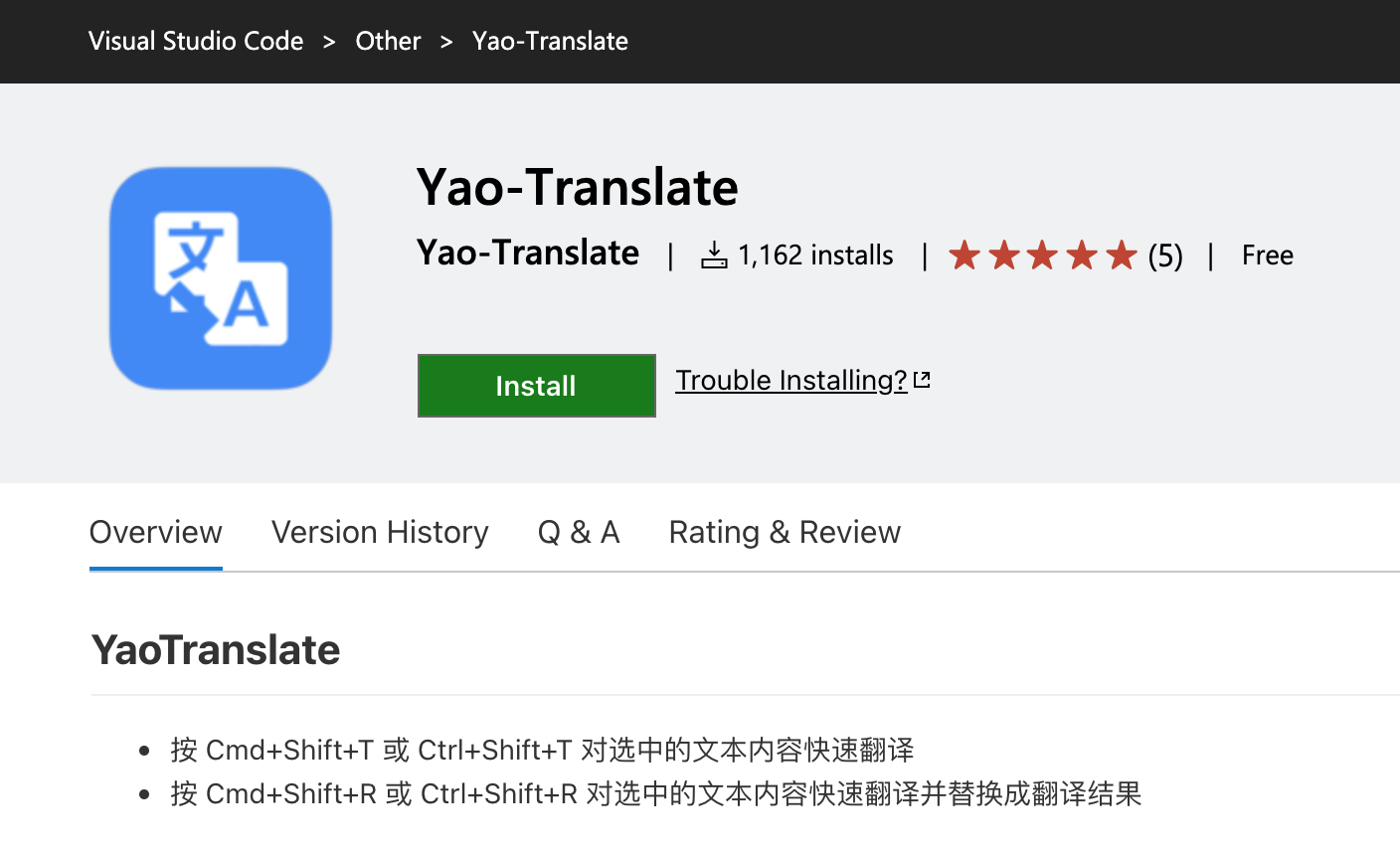1400x853 pixels.
Task: Open the Q & A tab
Action: click(579, 532)
